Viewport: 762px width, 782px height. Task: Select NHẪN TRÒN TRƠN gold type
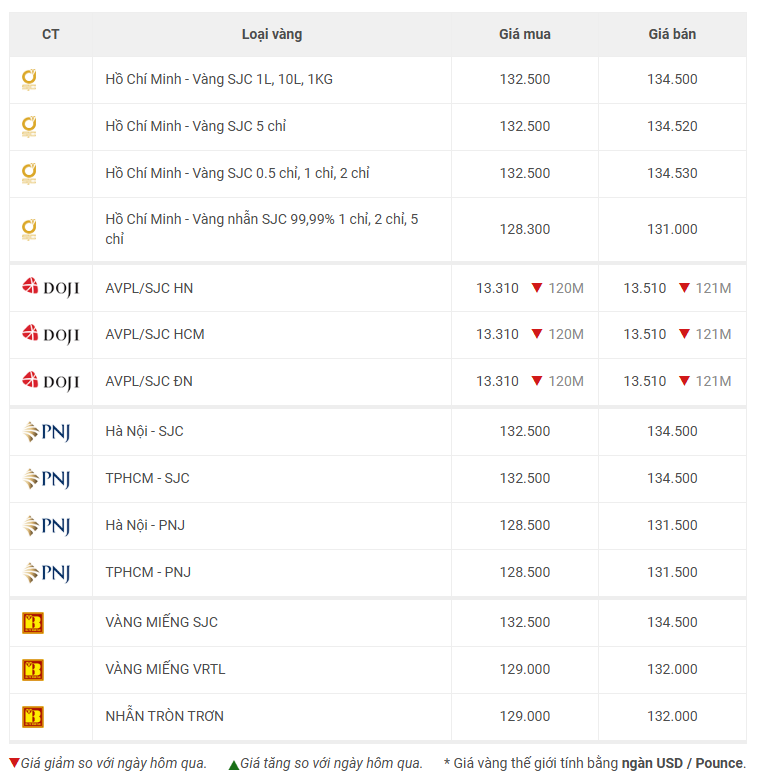(165, 716)
